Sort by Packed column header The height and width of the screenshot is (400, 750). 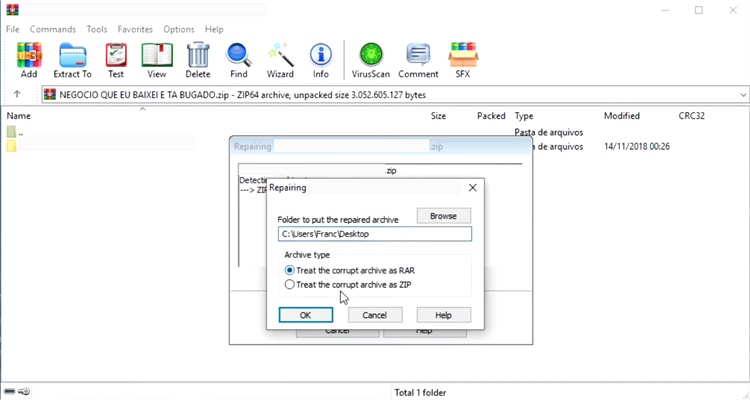click(491, 116)
